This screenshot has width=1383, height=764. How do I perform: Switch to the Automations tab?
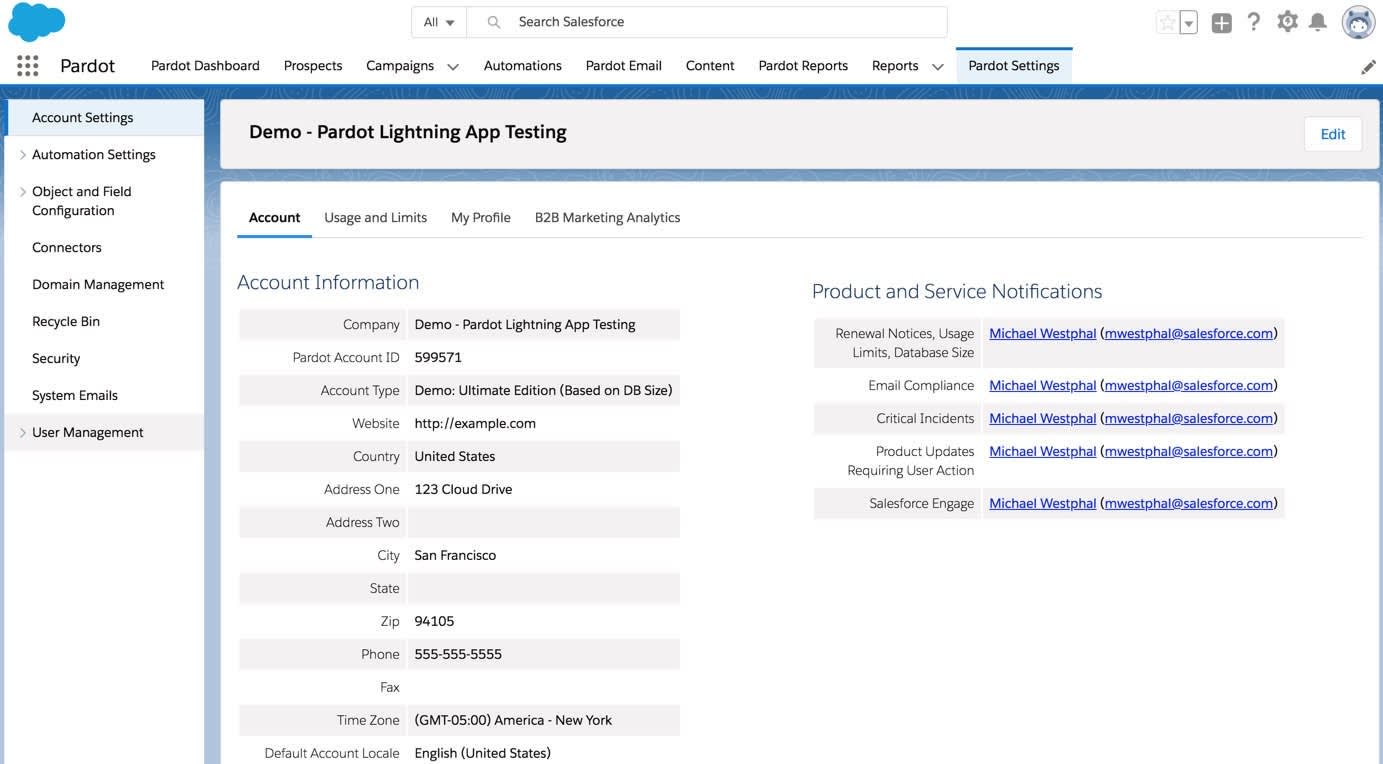523,66
